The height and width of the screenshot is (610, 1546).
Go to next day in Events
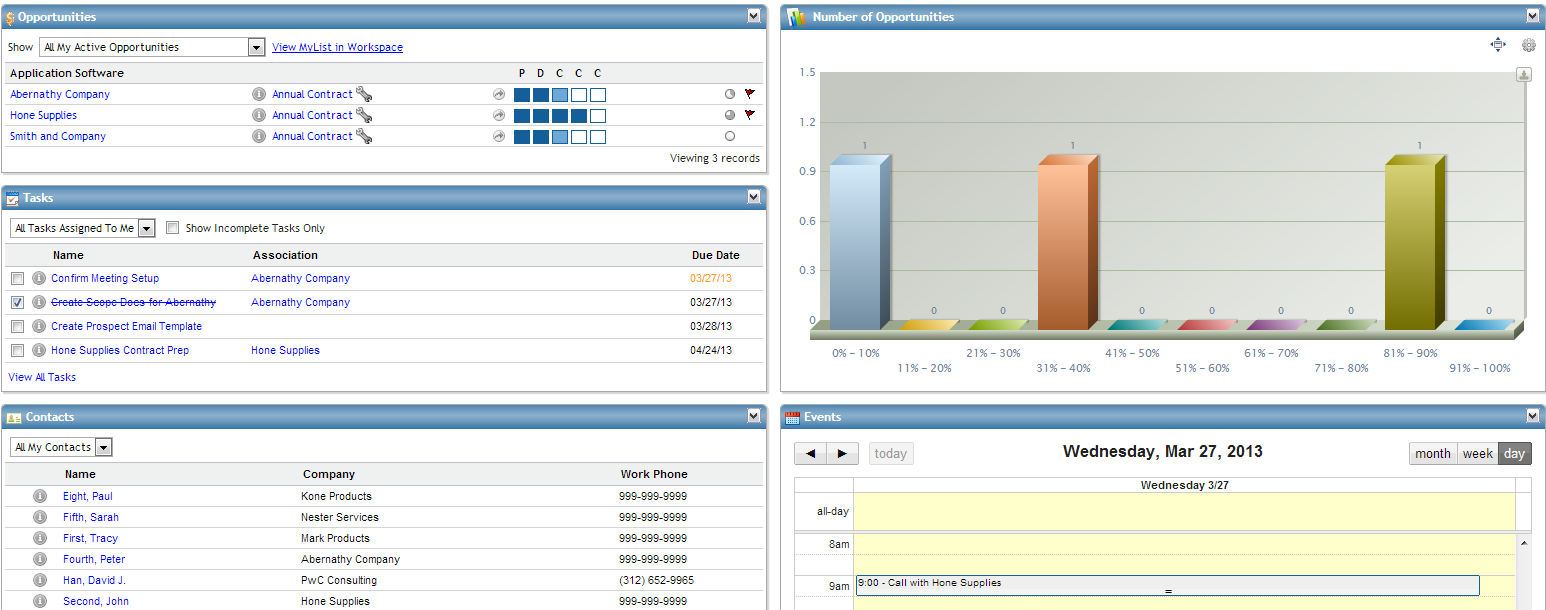(x=842, y=454)
